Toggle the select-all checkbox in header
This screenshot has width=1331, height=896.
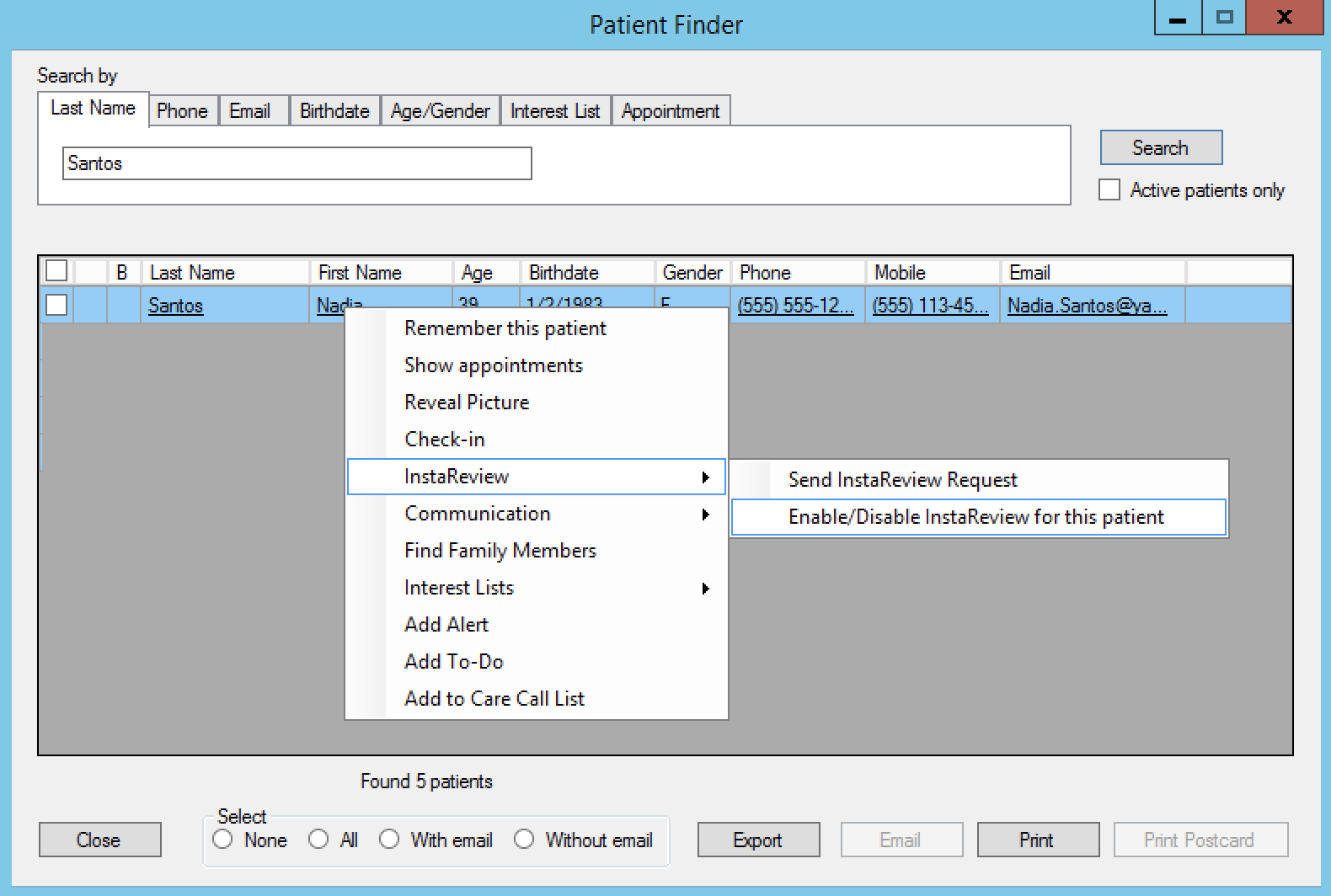point(56,271)
